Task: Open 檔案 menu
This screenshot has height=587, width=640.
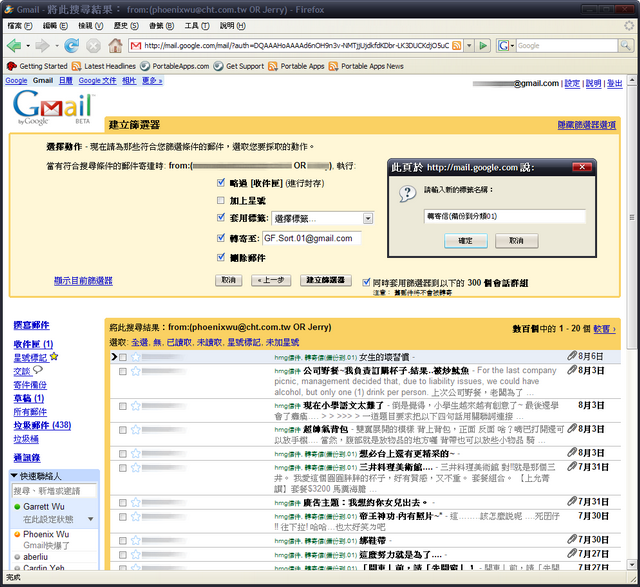Action: click(20, 26)
